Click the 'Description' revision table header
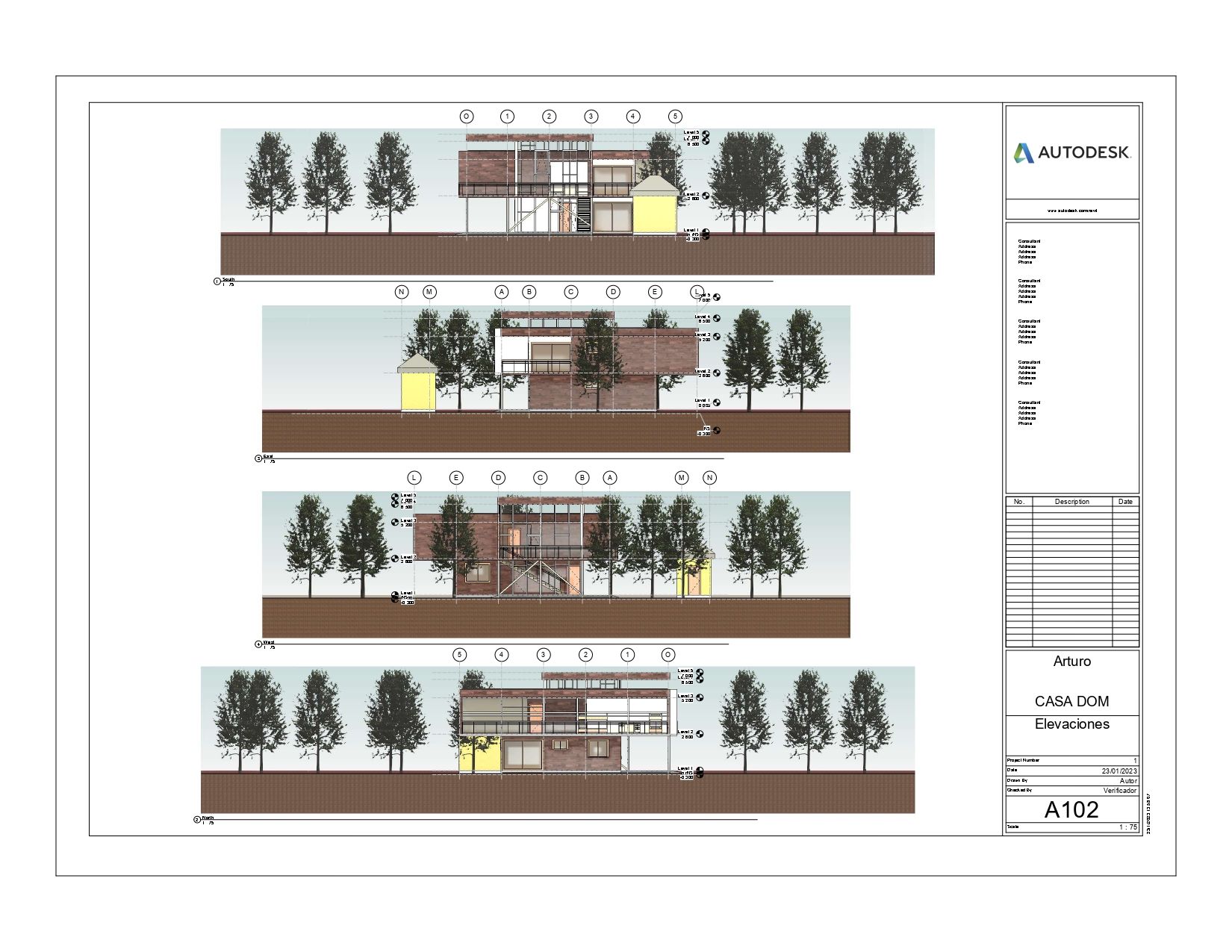The width and height of the screenshot is (1232, 952). [1071, 502]
